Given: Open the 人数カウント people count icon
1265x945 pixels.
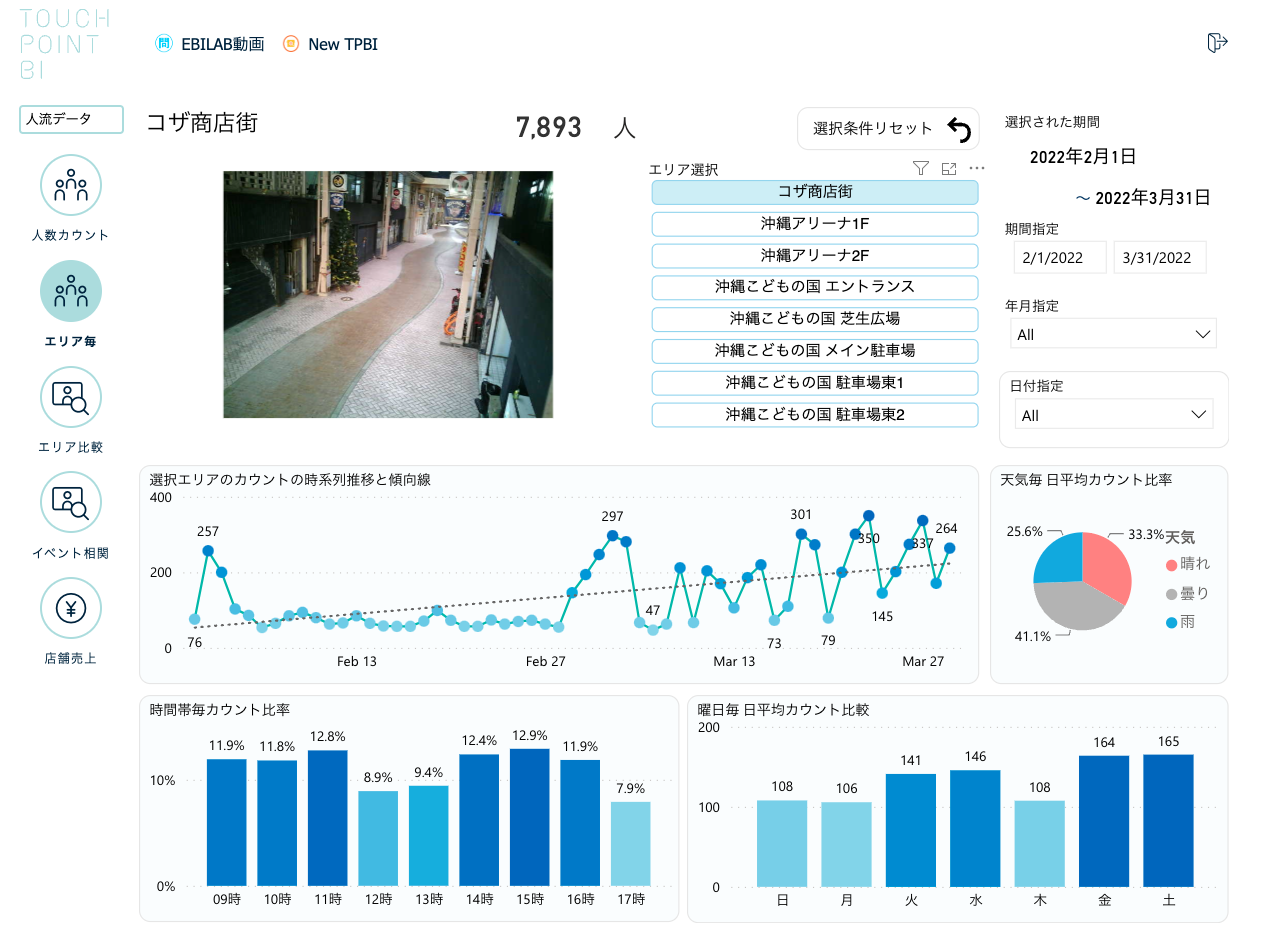Looking at the screenshot, I should tap(71, 185).
